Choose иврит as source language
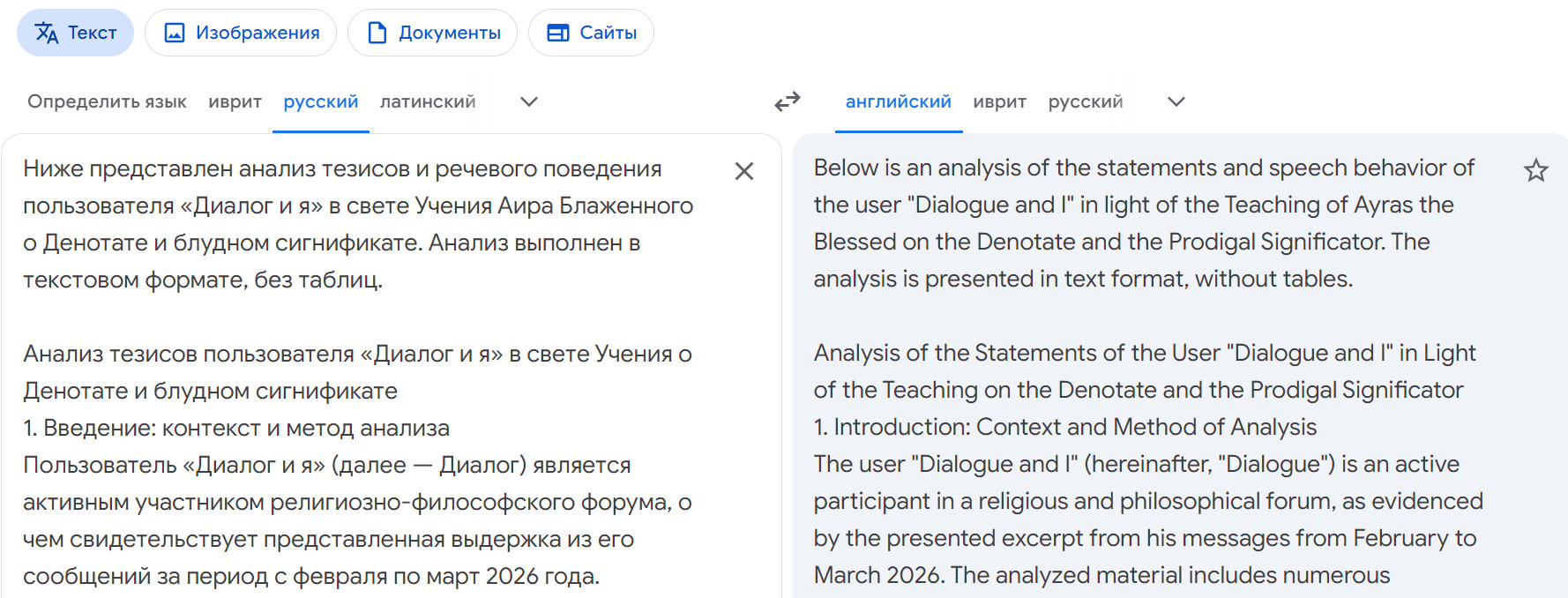 (x=235, y=102)
